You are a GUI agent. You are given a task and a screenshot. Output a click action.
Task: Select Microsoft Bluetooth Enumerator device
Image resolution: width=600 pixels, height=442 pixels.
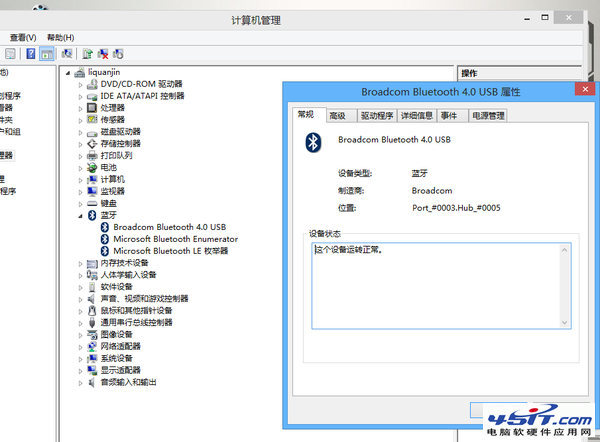[x=176, y=239]
